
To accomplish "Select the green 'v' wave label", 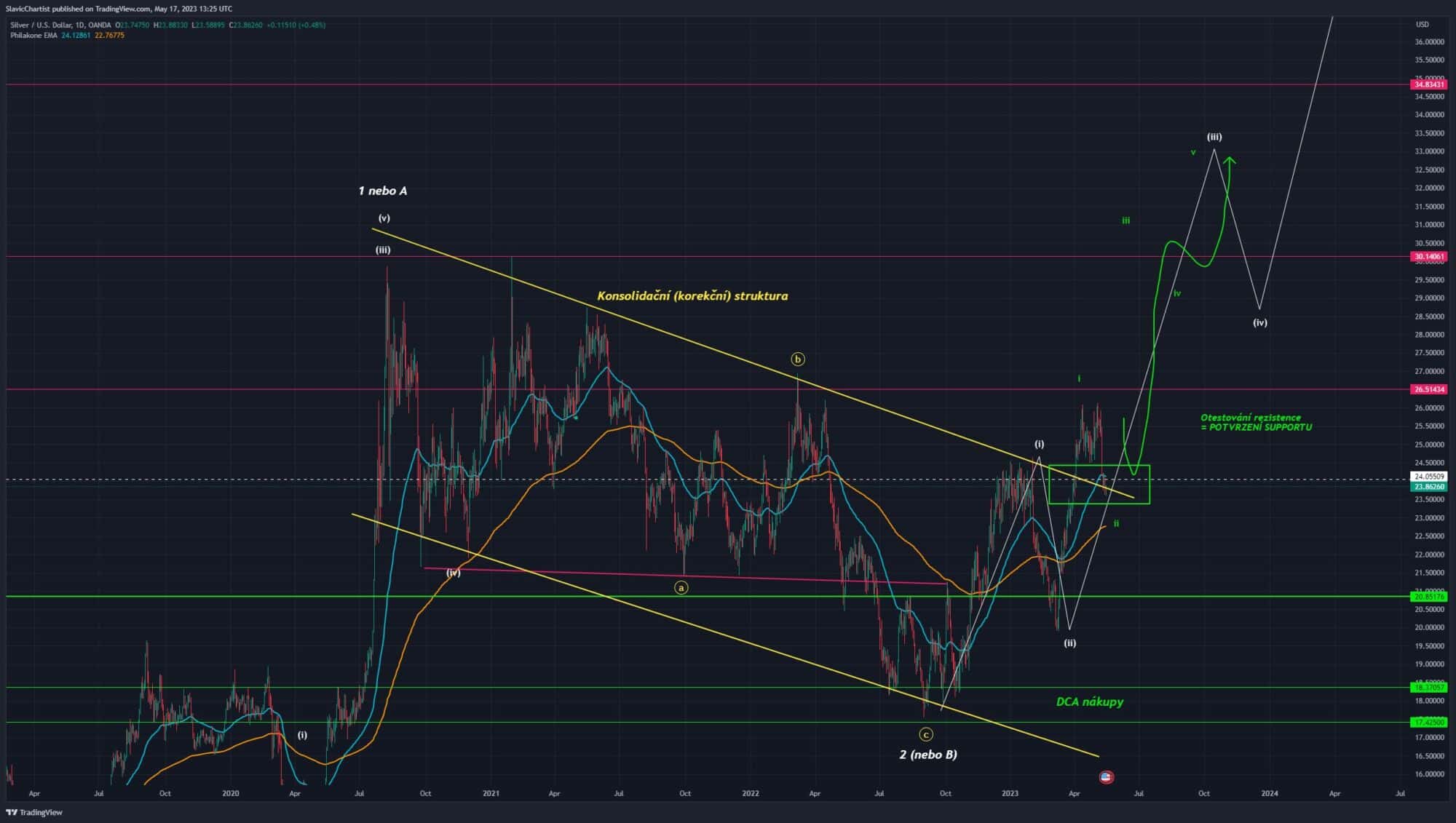I will click(x=1193, y=152).
